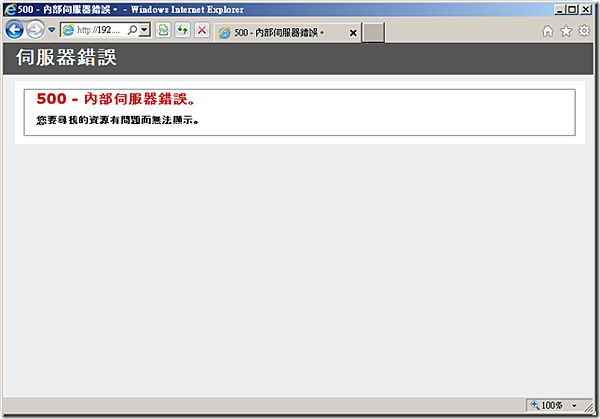Go back with the blue Back arrow

tap(15, 30)
